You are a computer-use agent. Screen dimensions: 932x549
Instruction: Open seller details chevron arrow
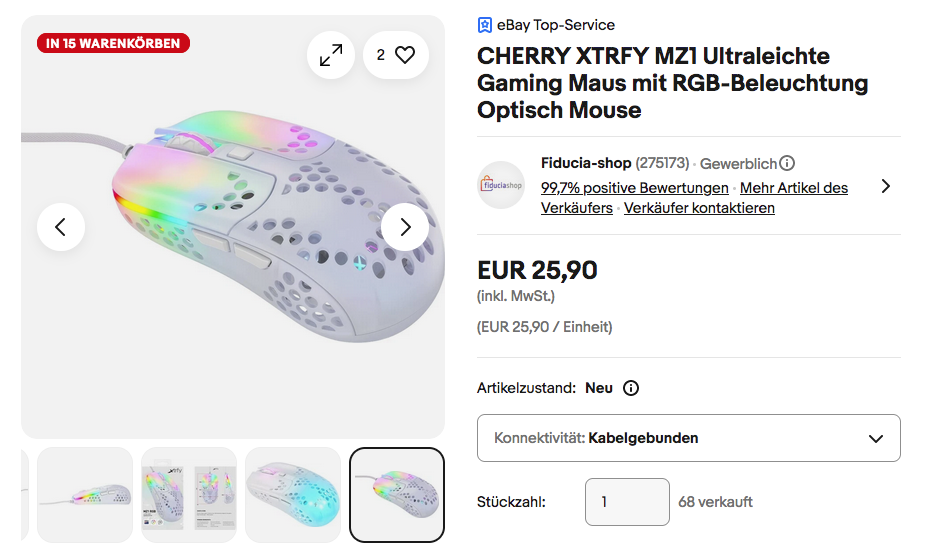click(x=885, y=186)
